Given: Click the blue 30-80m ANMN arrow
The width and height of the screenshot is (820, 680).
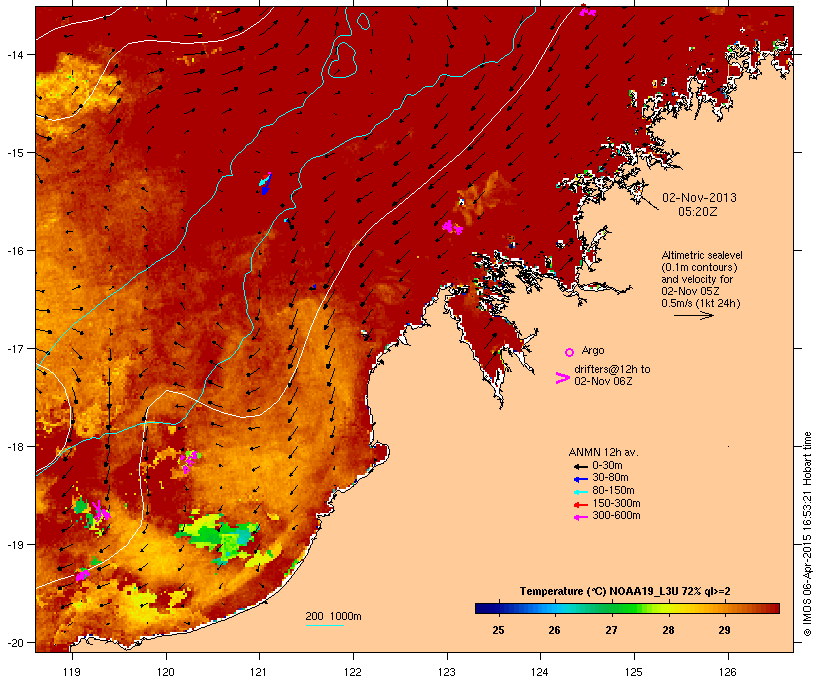Looking at the screenshot, I should [x=581, y=479].
